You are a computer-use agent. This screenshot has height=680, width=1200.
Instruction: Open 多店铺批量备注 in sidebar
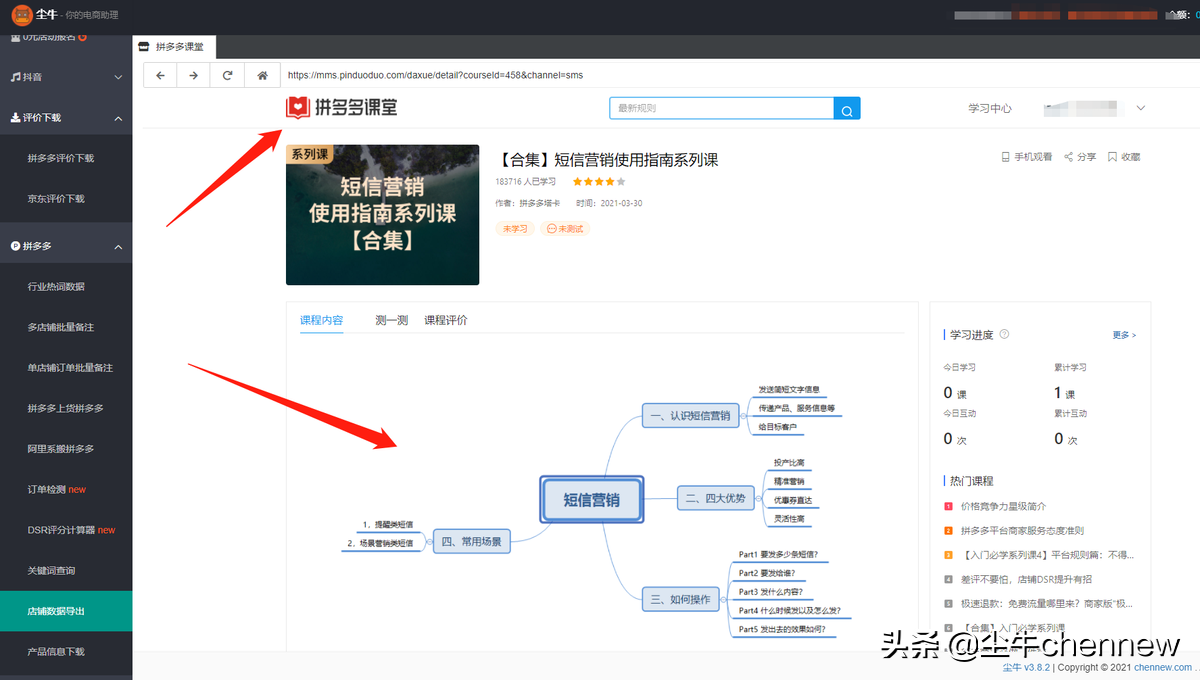tap(61, 327)
